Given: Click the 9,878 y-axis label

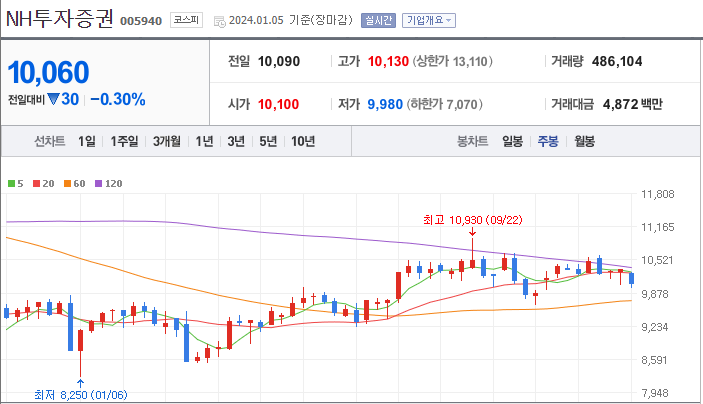Looking at the screenshot, I should point(655,294).
